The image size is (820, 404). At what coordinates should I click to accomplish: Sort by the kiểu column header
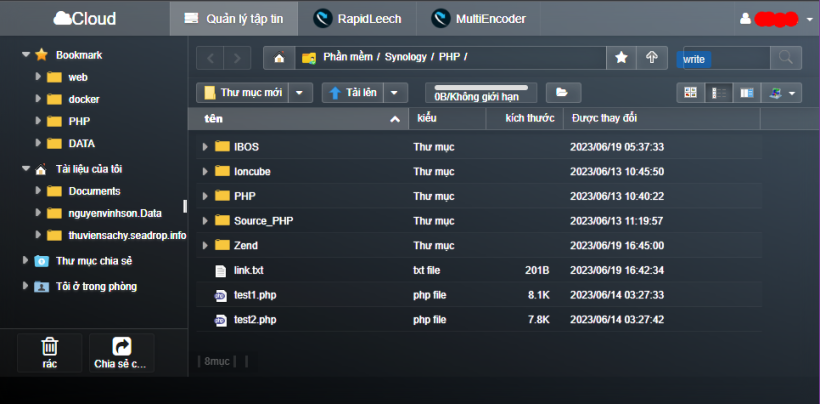pyautogui.click(x=447, y=119)
